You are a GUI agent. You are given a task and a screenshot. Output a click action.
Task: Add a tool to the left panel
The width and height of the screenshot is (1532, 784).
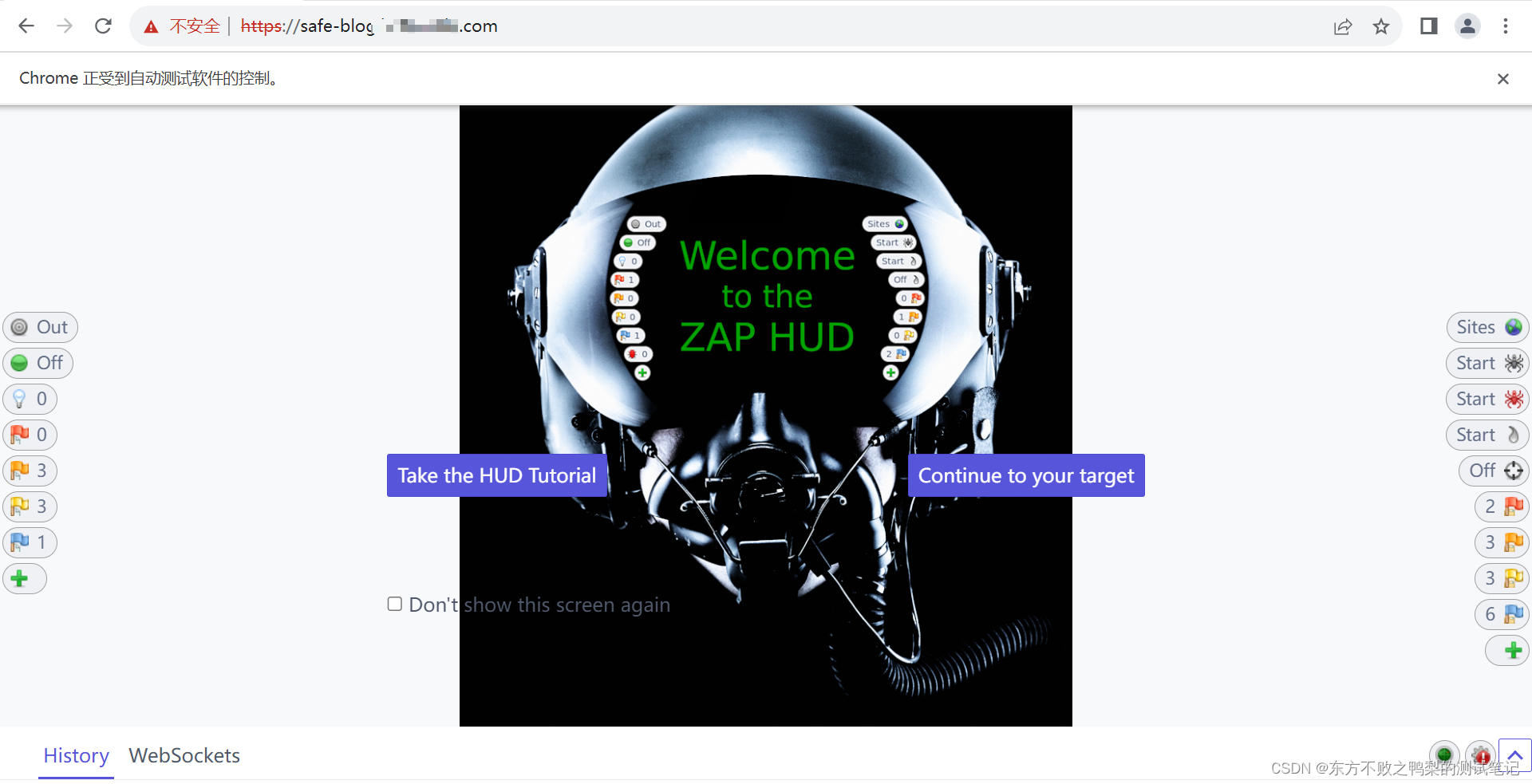25,578
